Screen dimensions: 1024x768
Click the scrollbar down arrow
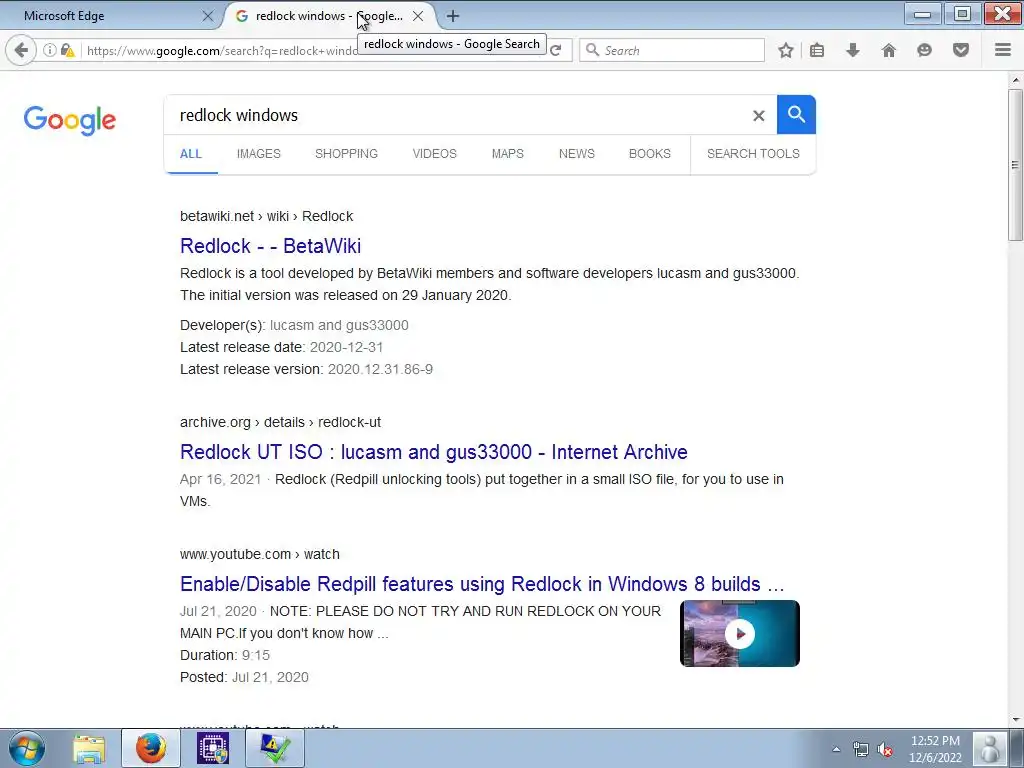pos(1016,720)
